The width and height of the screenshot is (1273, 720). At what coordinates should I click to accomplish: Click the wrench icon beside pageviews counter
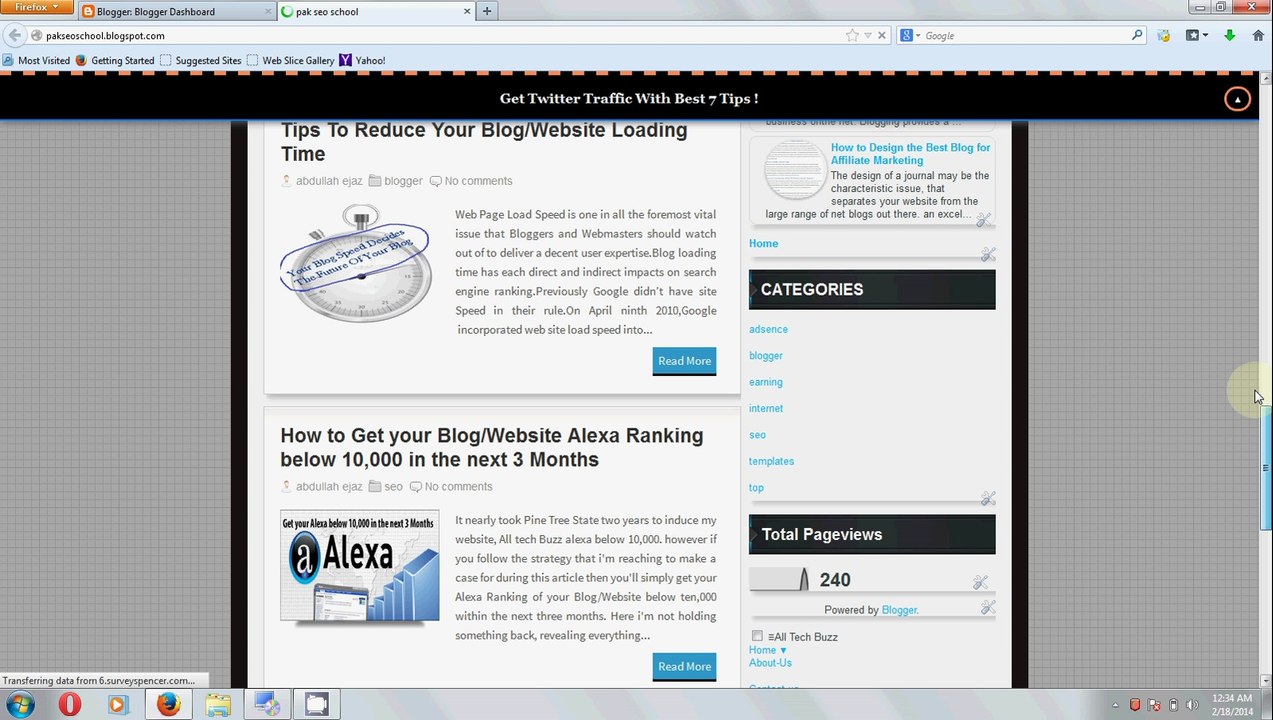coord(979,582)
